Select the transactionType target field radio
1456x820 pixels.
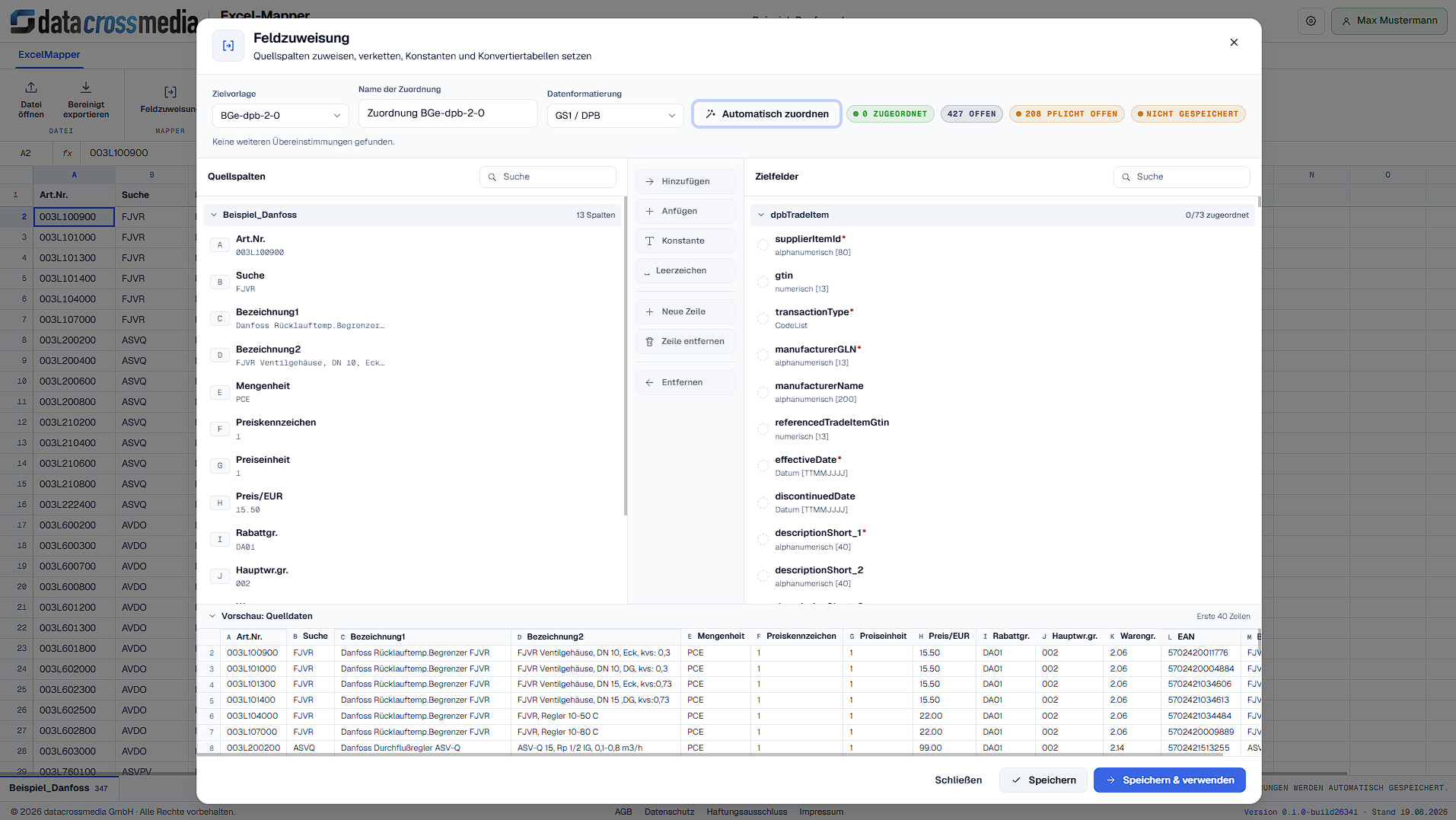tap(763, 318)
